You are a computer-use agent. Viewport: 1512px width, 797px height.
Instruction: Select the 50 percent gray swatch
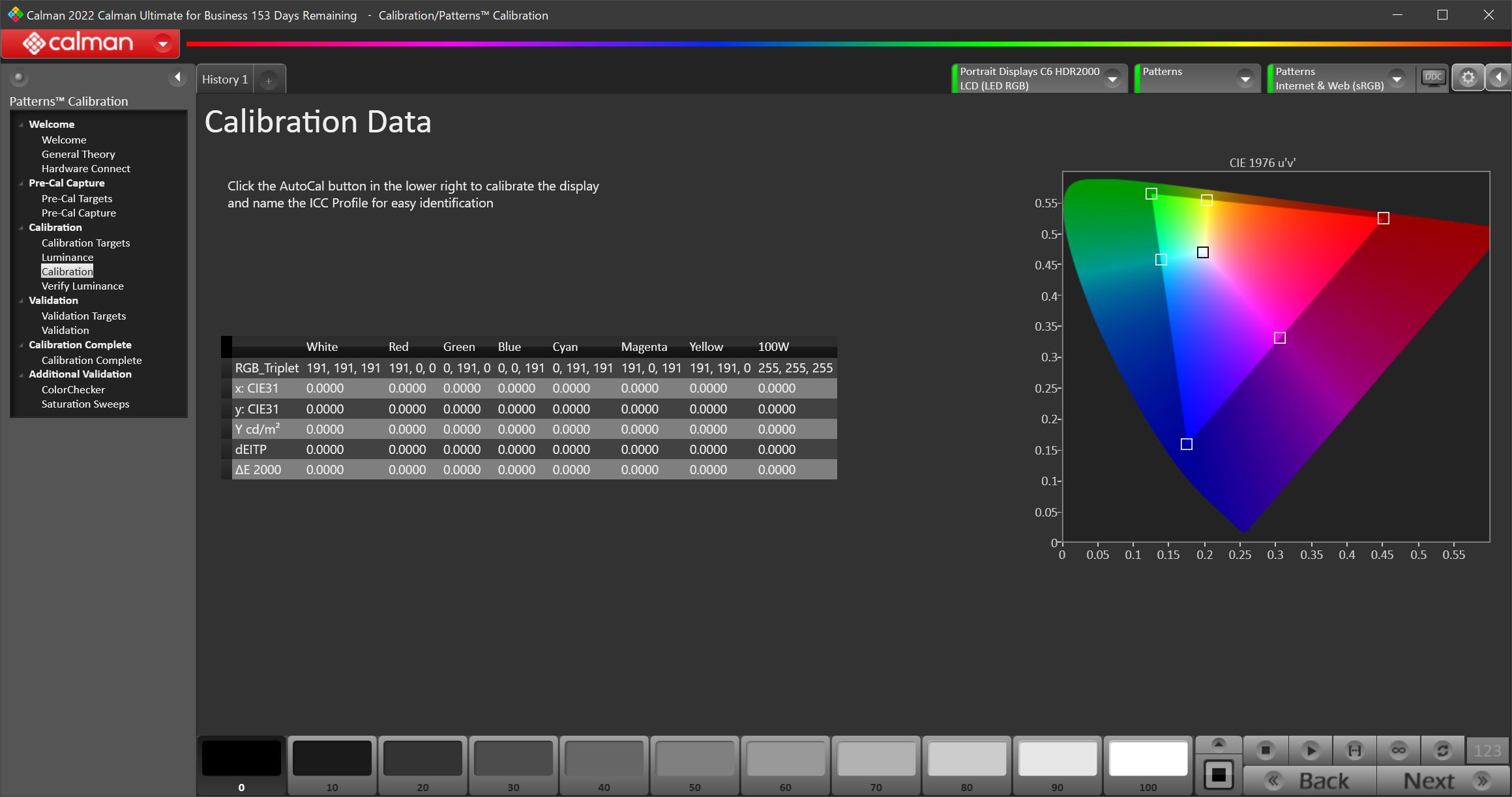[x=694, y=758]
